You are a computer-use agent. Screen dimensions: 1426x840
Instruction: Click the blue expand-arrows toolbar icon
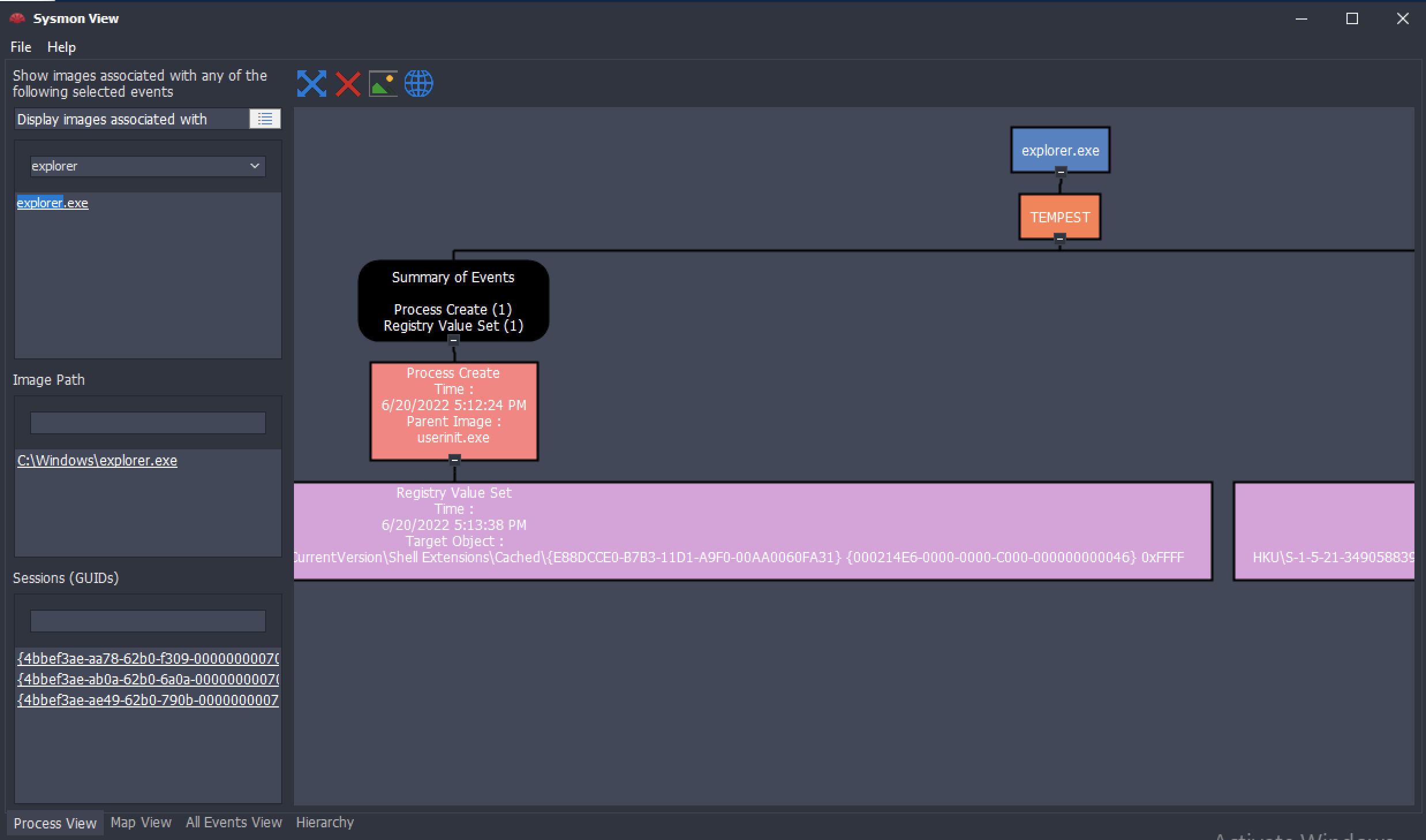pyautogui.click(x=311, y=84)
